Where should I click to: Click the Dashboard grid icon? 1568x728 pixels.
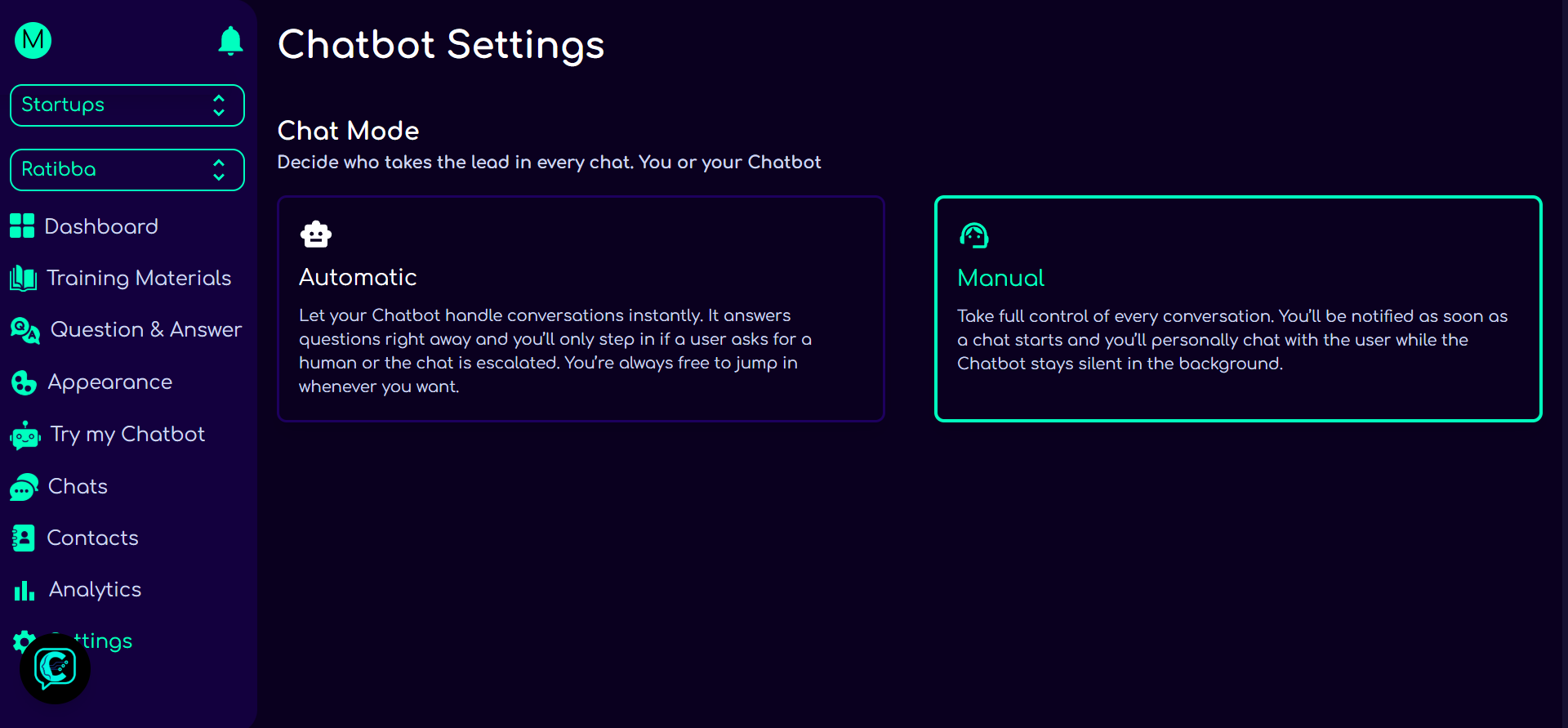click(x=22, y=226)
